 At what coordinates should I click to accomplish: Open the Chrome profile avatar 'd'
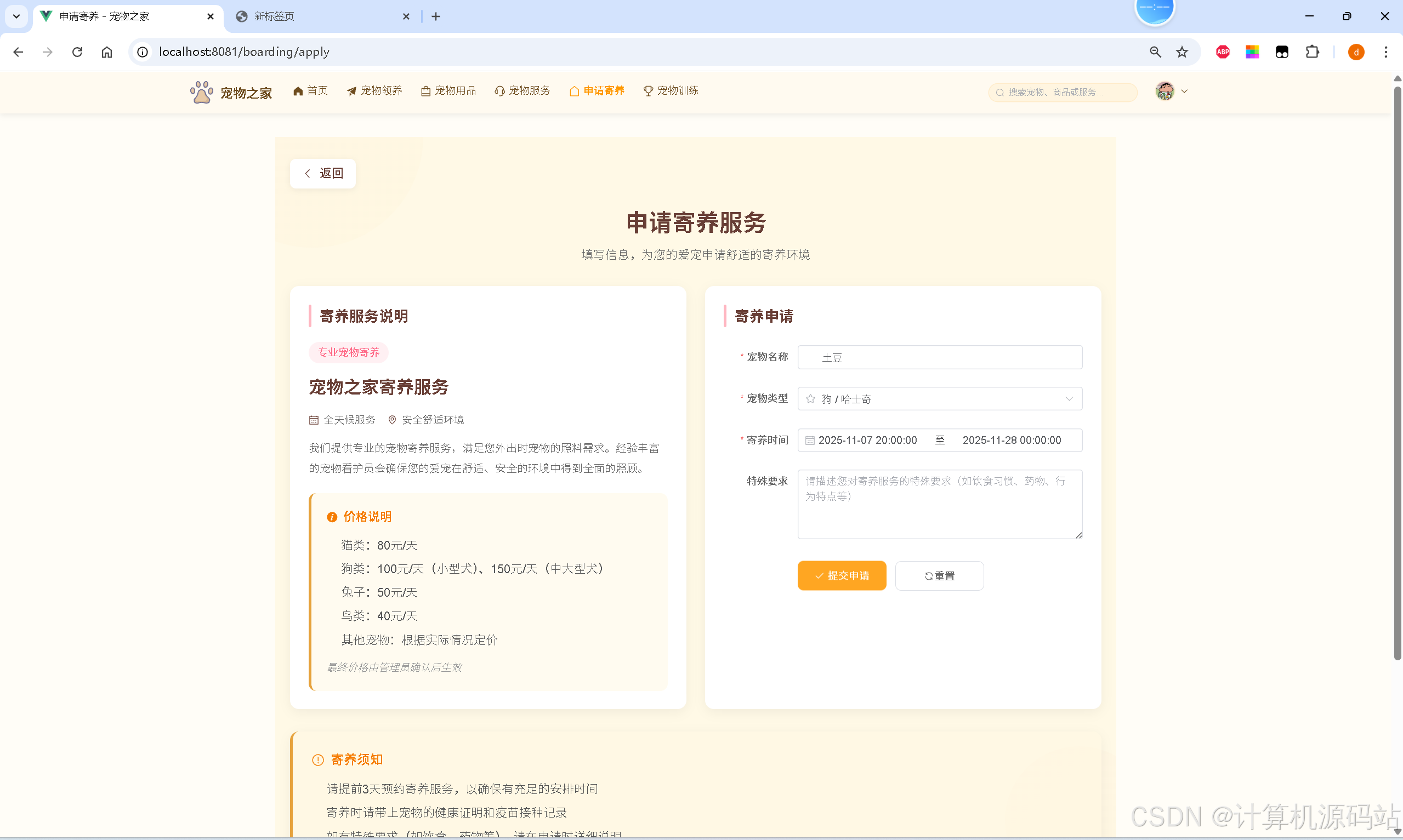pyautogui.click(x=1356, y=52)
